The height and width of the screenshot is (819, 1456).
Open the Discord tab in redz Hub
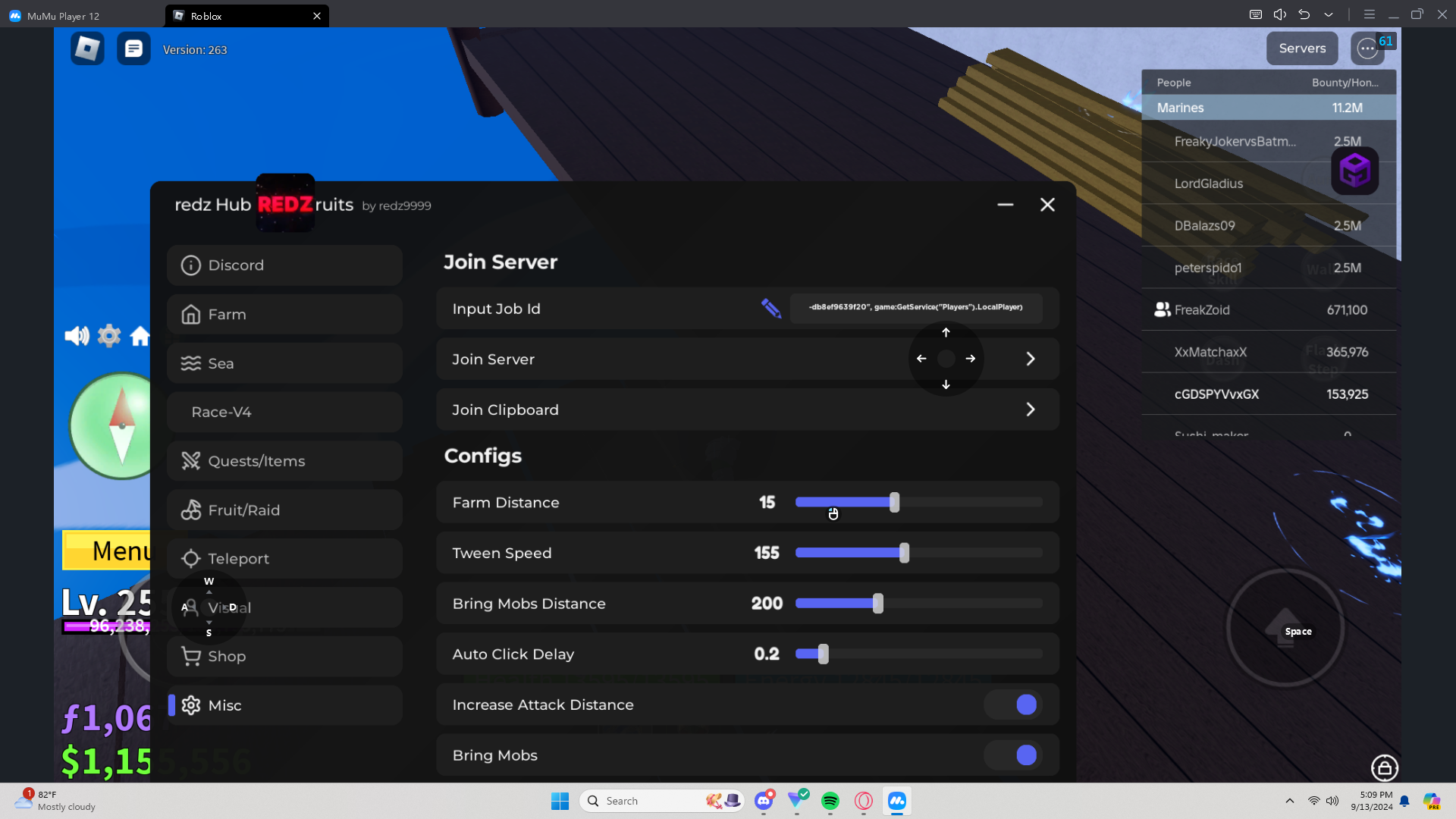pyautogui.click(x=284, y=265)
